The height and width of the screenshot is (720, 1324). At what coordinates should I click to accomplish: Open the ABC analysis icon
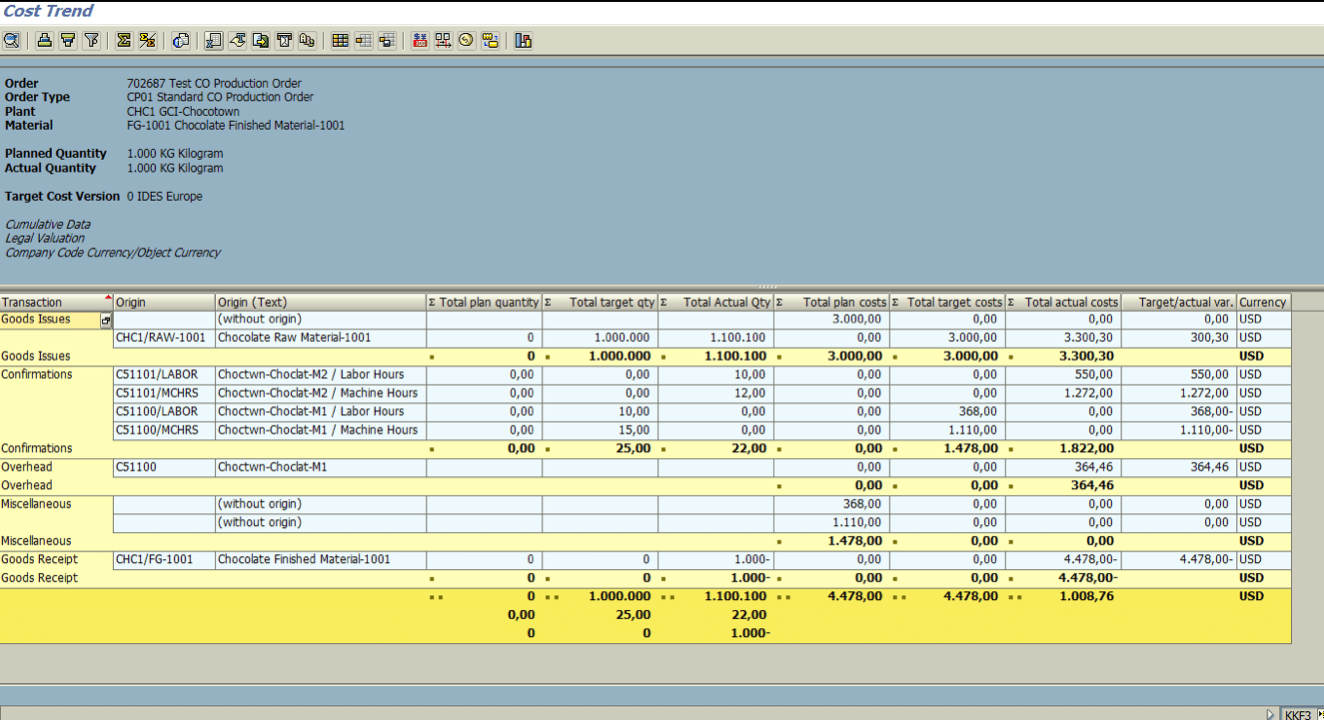point(307,41)
